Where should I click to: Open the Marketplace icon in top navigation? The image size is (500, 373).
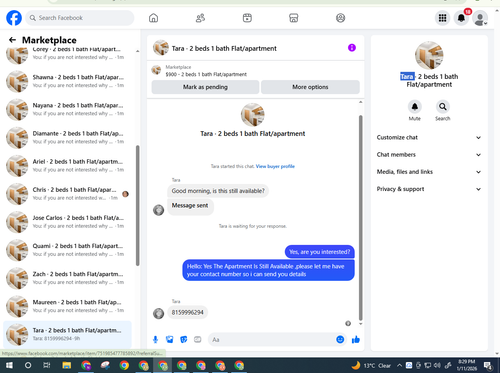[x=293, y=18]
